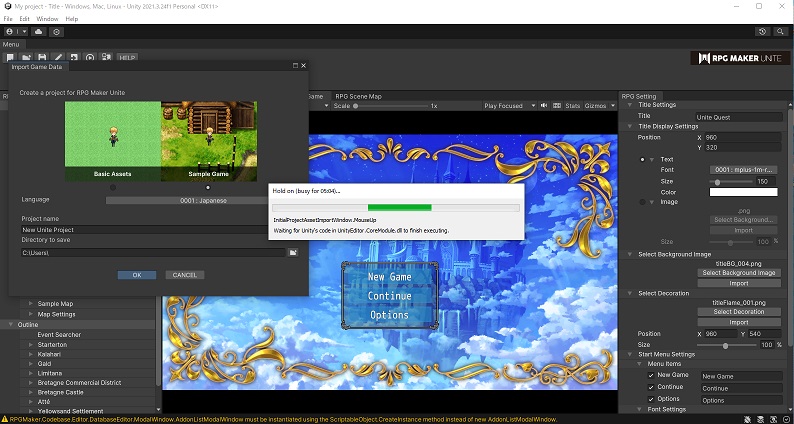Screen dimensions: 794x424
Task: Collapse the Select Background Image section
Action: pyautogui.click(x=630, y=254)
